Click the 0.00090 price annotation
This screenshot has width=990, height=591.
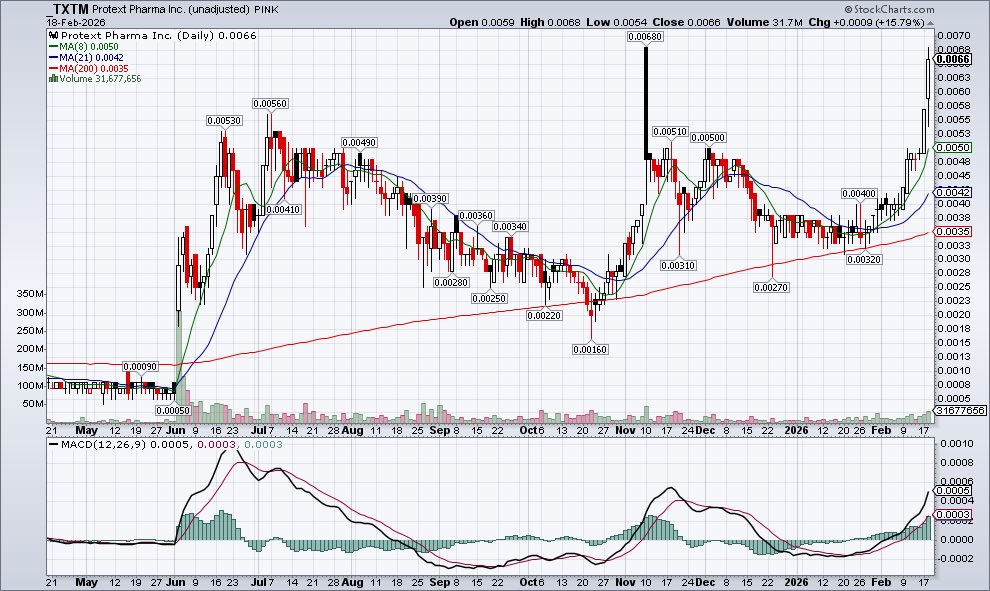tap(140, 367)
